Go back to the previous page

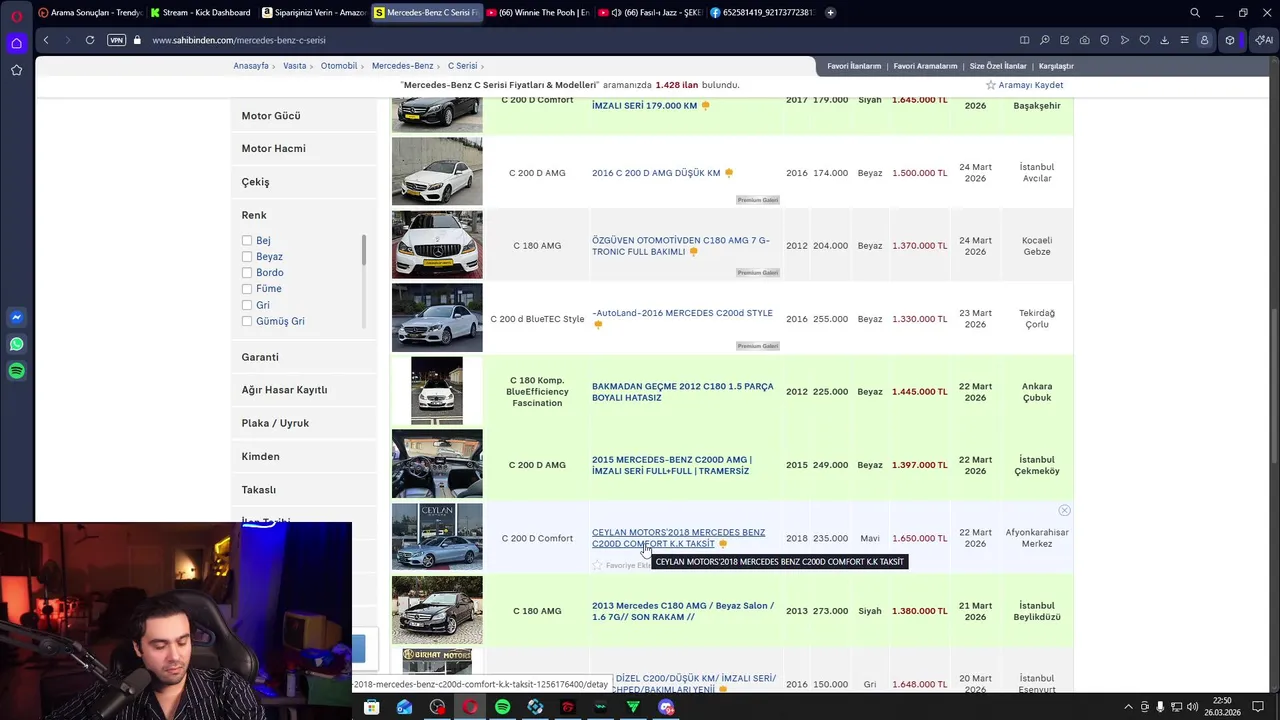tap(46, 40)
